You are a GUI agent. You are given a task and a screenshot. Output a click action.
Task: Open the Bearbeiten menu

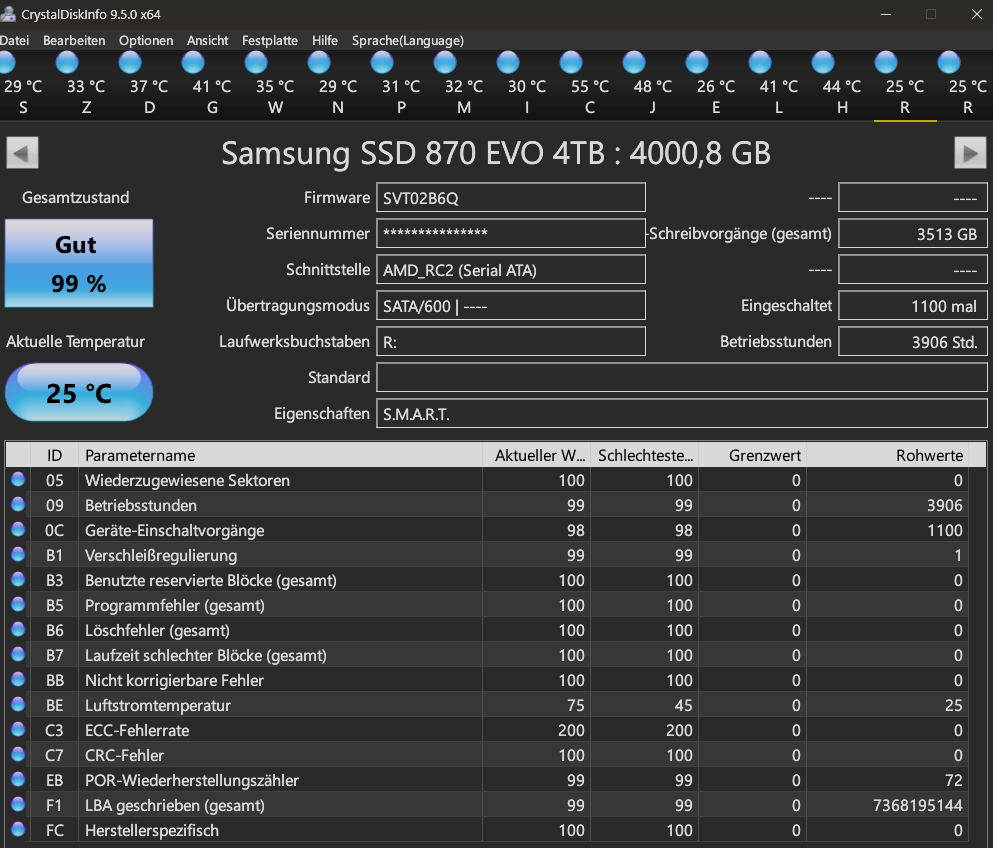tap(74, 41)
